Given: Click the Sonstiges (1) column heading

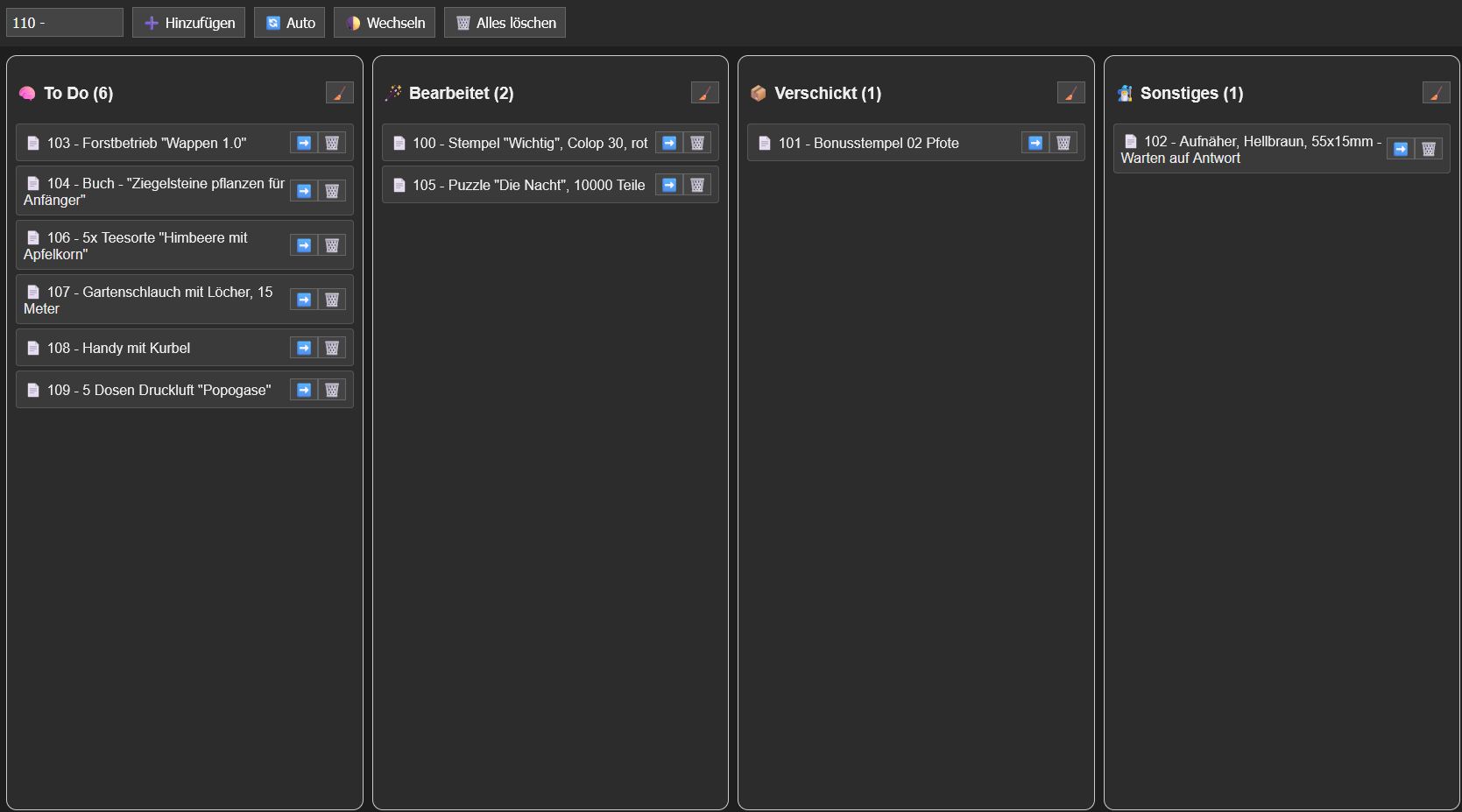Looking at the screenshot, I should [x=1192, y=93].
